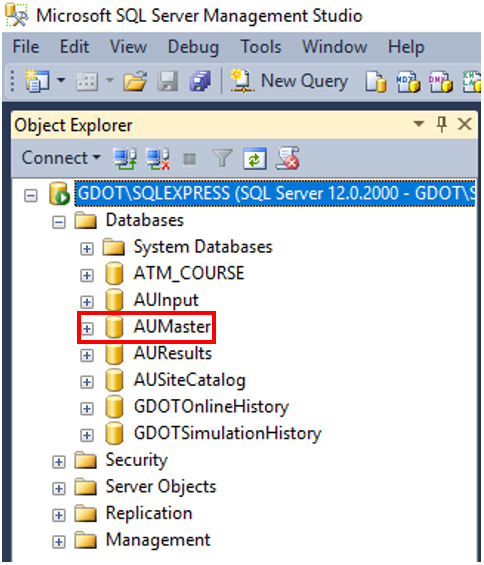
Task: Open the Window menu
Action: point(335,47)
